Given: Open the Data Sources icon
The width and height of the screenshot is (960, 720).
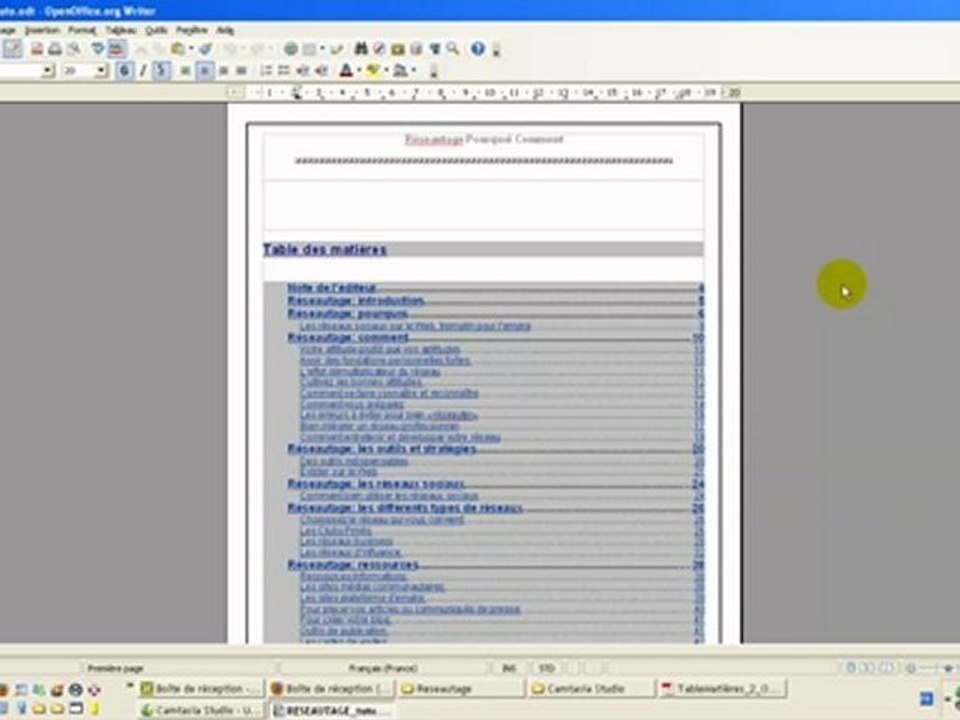Looking at the screenshot, I should [x=416, y=49].
